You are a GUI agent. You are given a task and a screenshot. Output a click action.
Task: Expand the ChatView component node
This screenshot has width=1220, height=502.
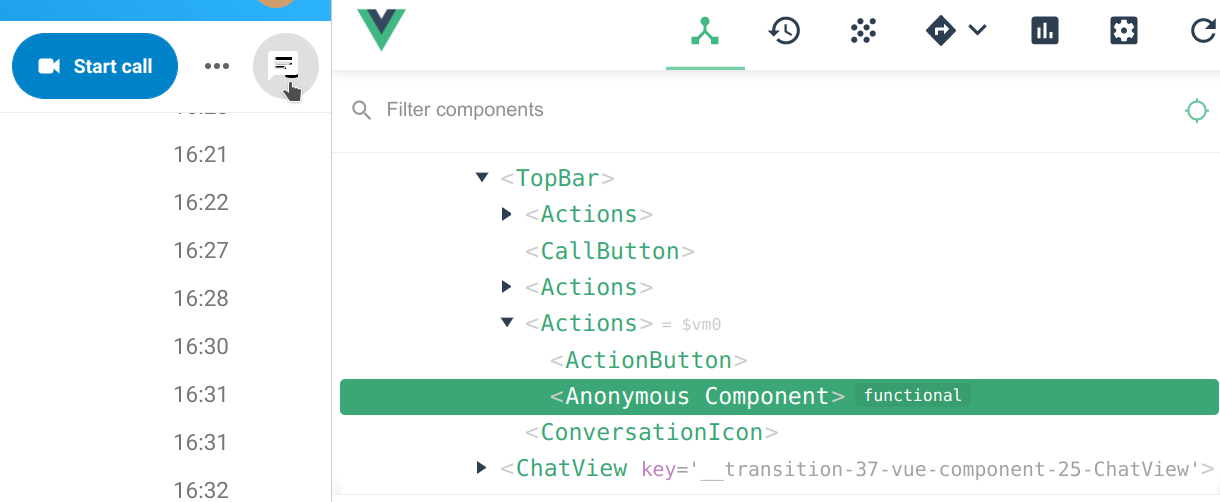(x=482, y=468)
